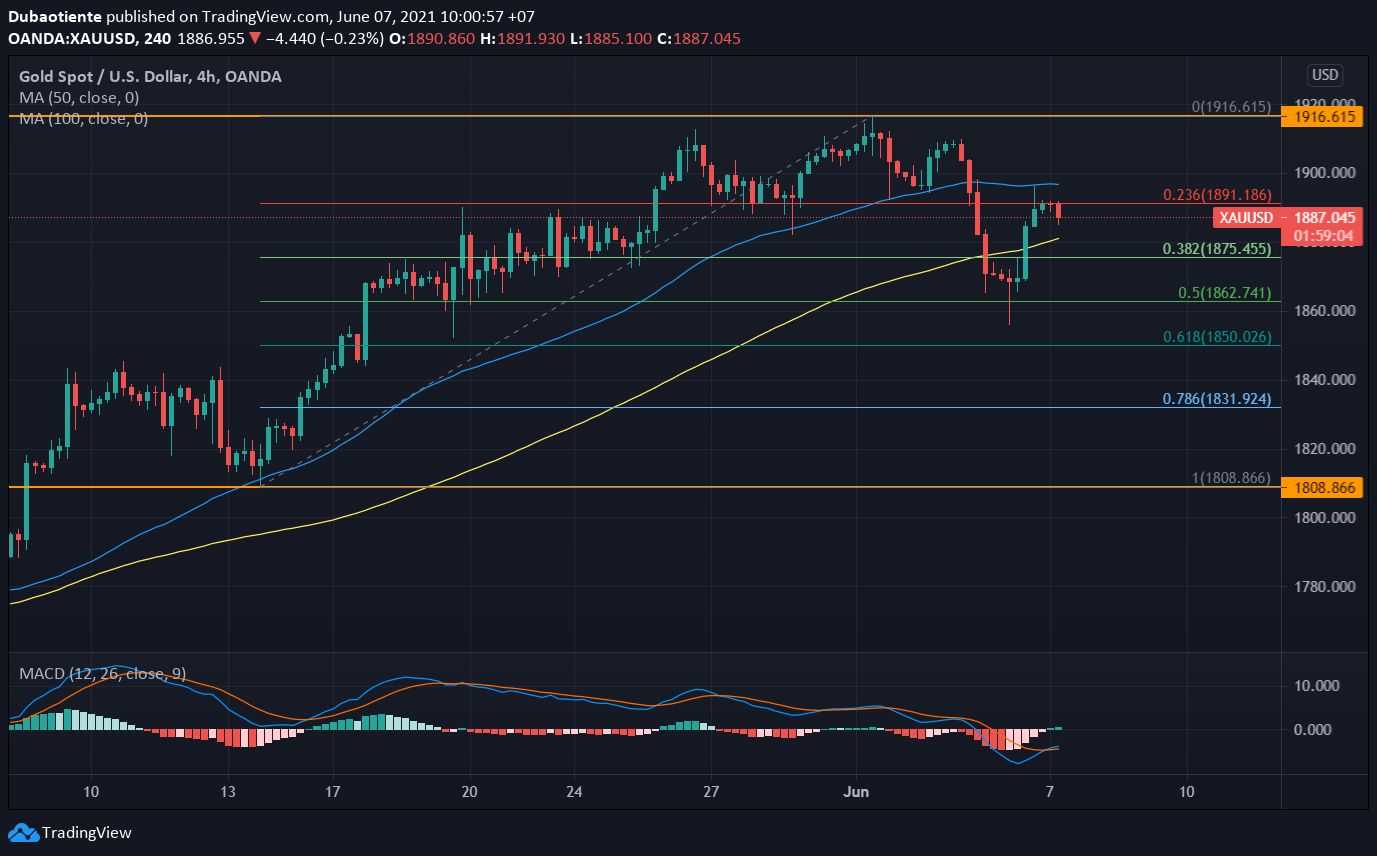Click the O:1890.860 open value in header

[x=434, y=38]
